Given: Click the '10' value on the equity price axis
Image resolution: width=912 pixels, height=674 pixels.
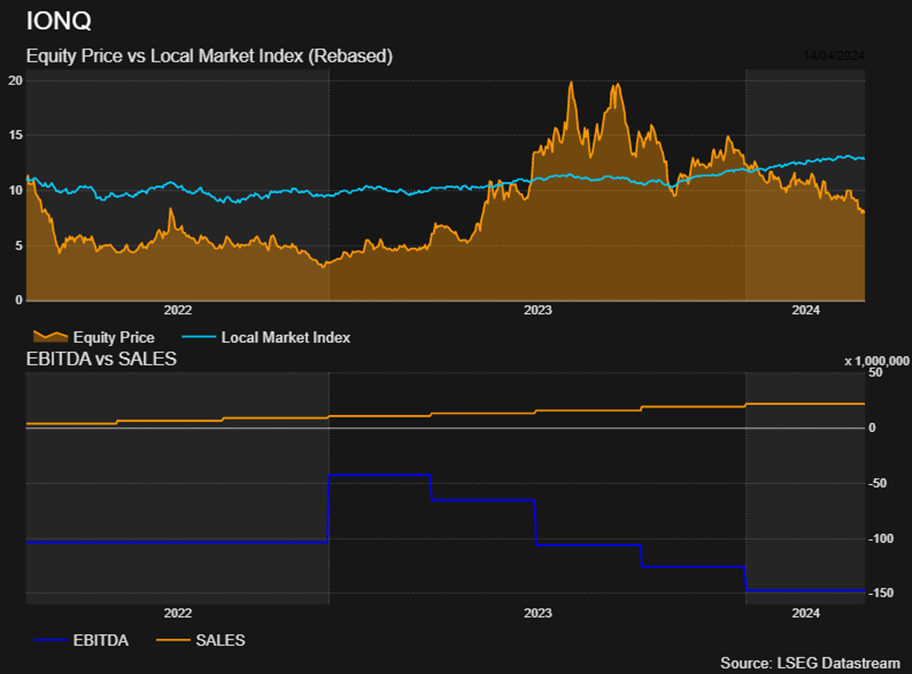Looking at the screenshot, I should pyautogui.click(x=16, y=191).
